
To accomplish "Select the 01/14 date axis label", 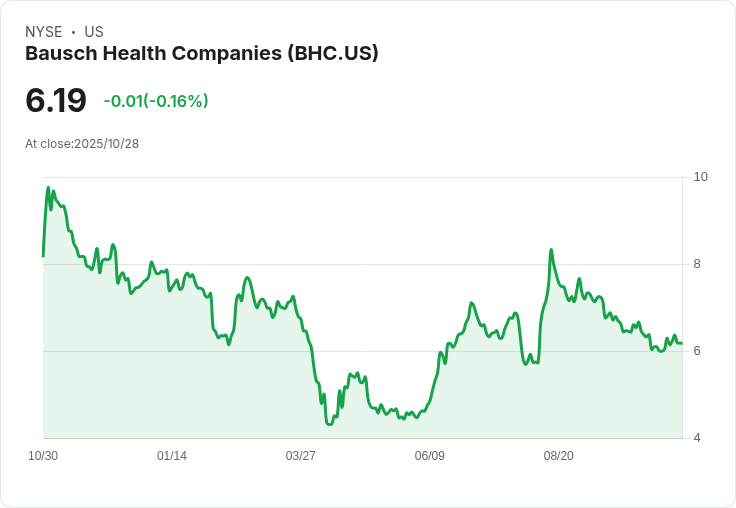I will click(172, 456).
